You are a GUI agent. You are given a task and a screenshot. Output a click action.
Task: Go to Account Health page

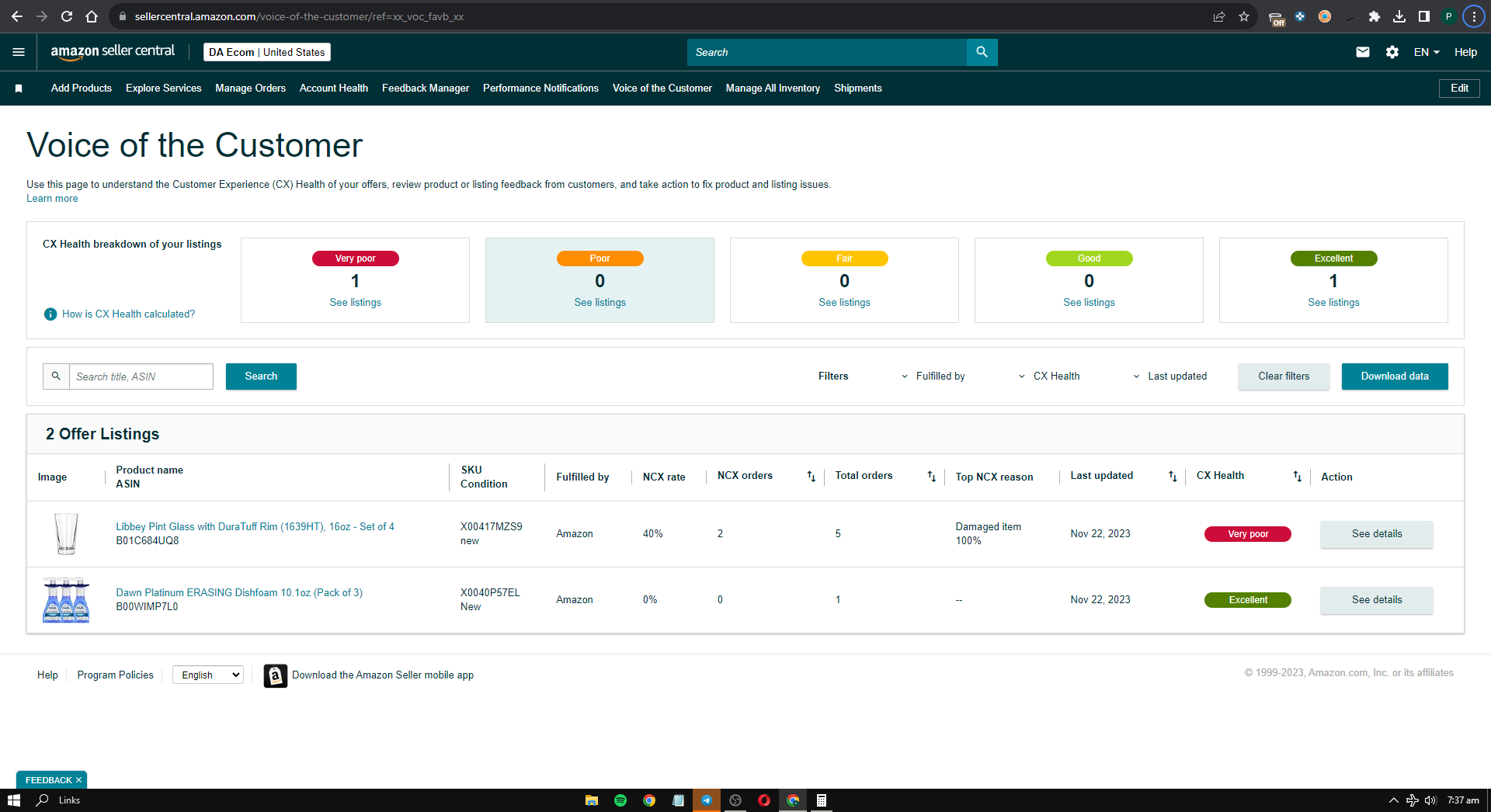(334, 88)
